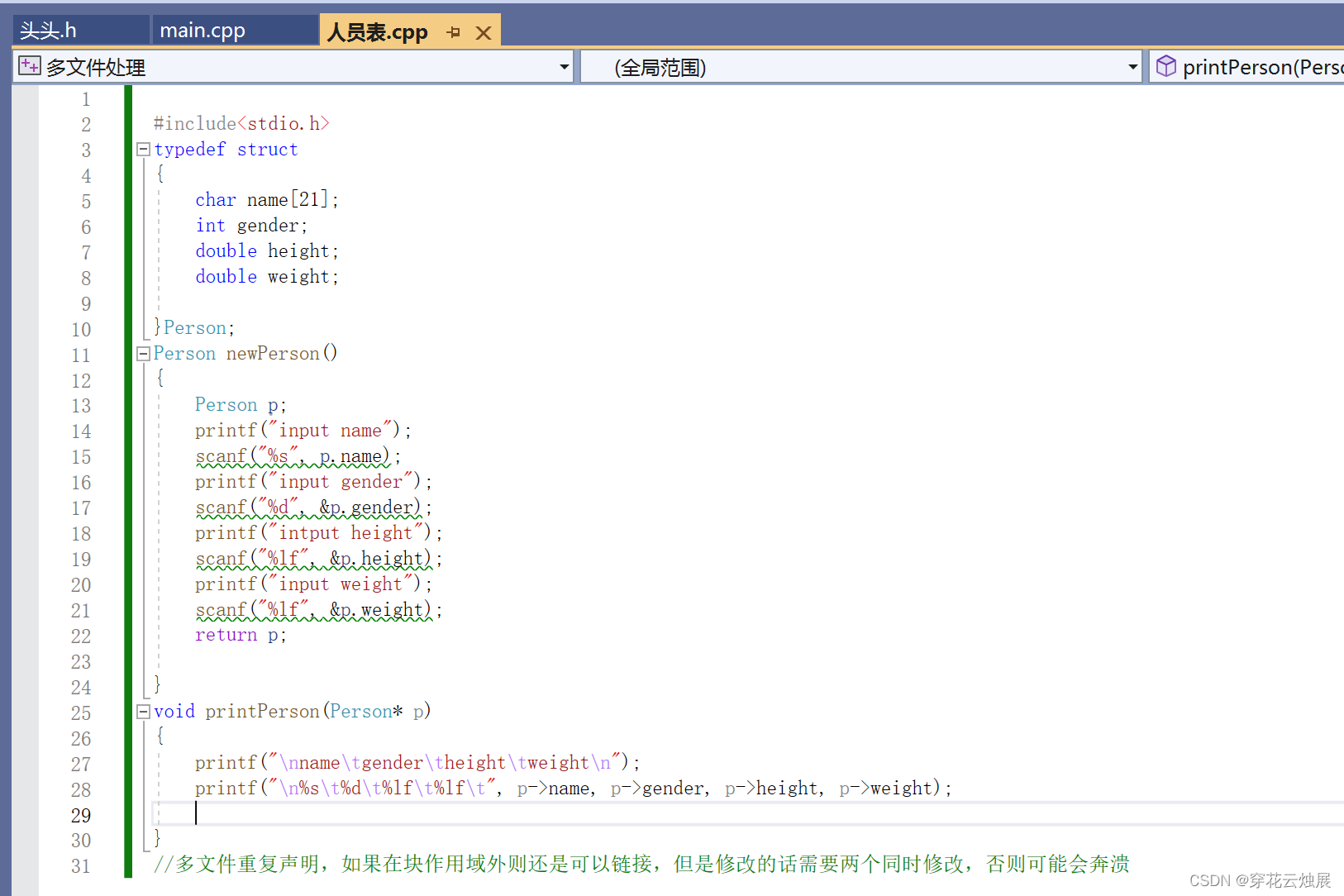Click on #include<stdio.h> line
The image size is (1344, 896).
coord(241,123)
